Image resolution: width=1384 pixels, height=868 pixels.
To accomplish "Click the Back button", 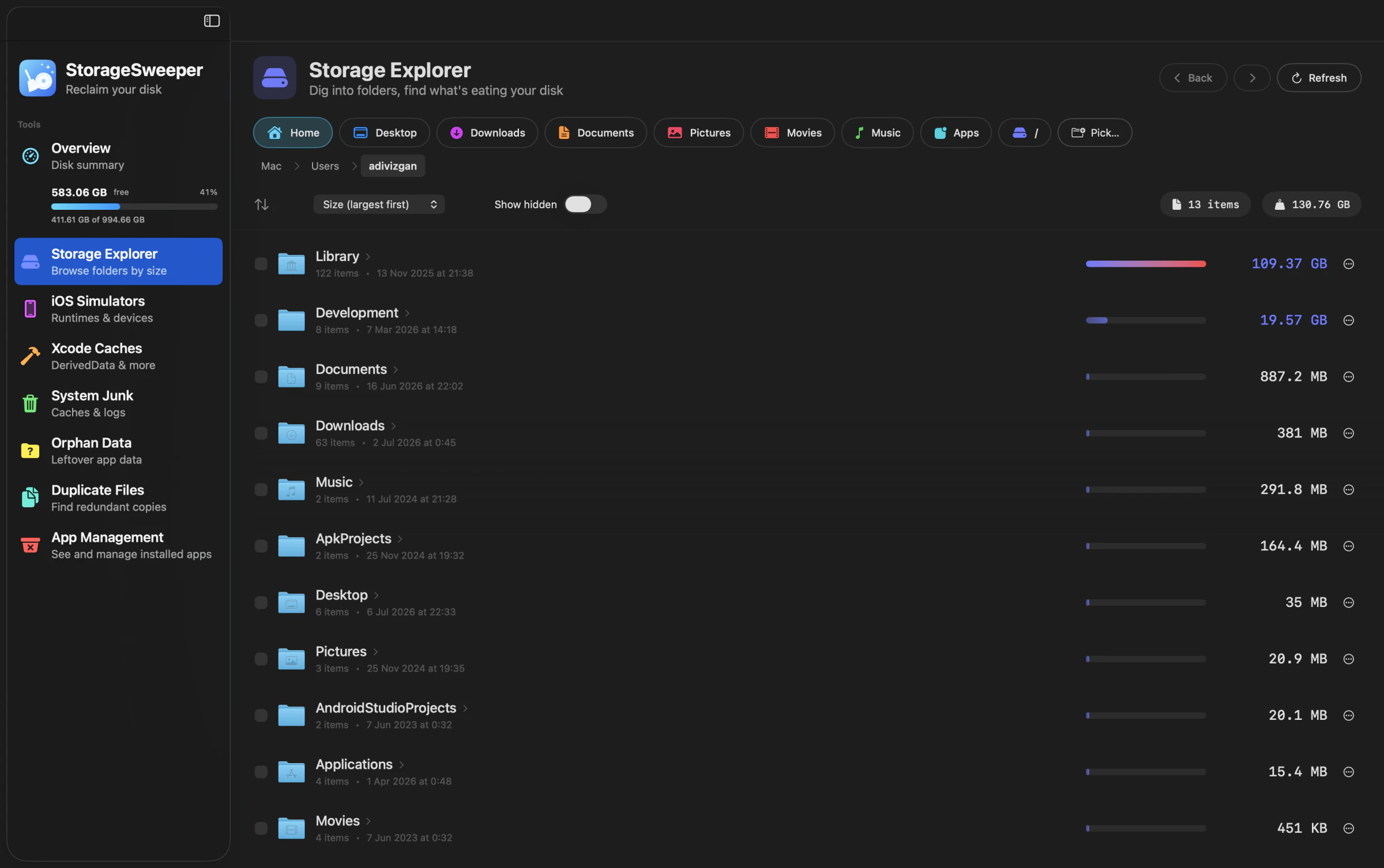I will [1193, 78].
